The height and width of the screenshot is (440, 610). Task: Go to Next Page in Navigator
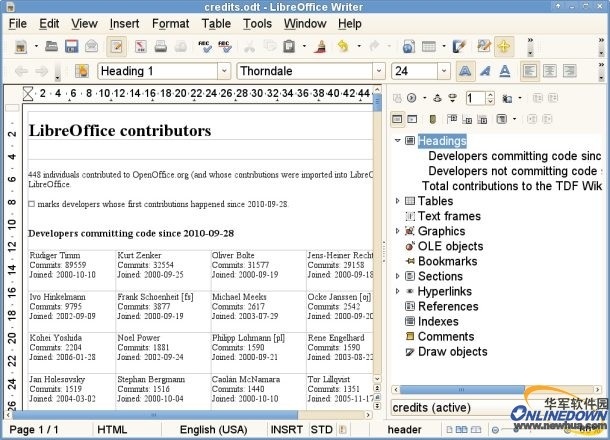point(452,98)
